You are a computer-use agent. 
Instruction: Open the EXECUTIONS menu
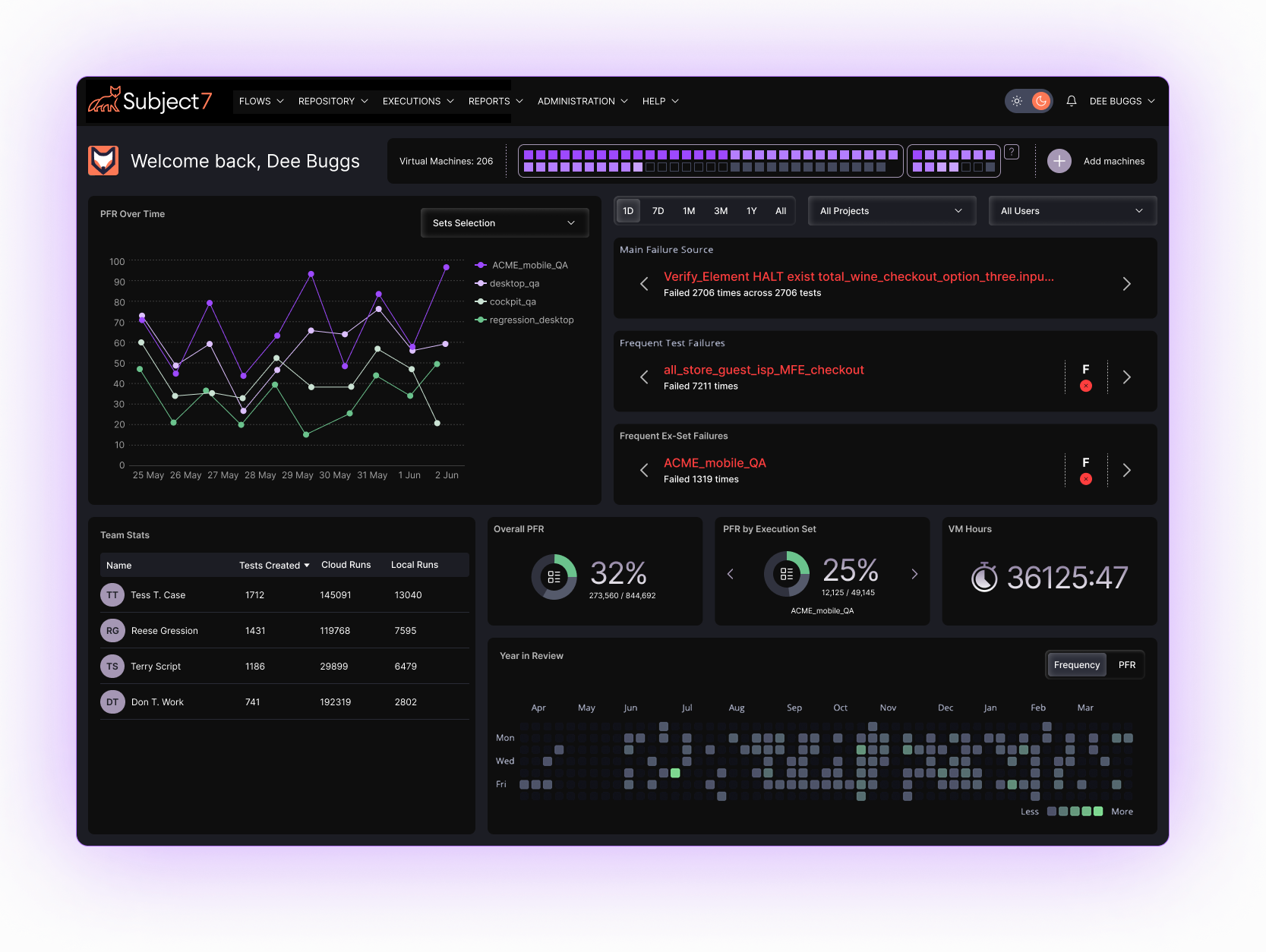[x=418, y=101]
